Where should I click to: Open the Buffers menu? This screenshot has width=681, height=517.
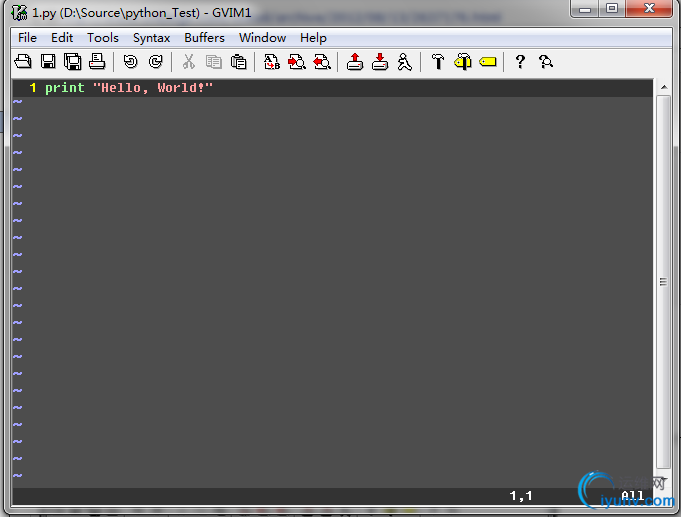205,38
